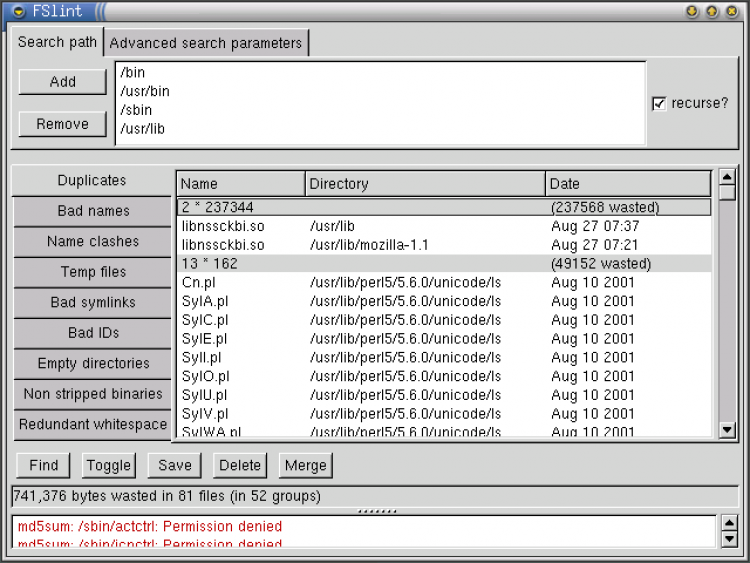The height and width of the screenshot is (563, 750).
Task: Select the Non stripped binaries category
Action: pos(92,394)
